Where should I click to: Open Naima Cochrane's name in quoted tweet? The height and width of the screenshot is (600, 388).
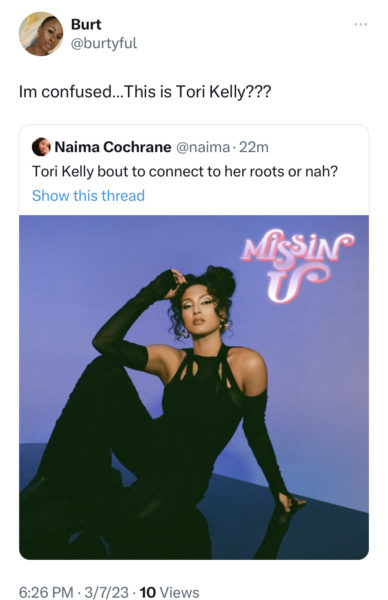point(113,147)
